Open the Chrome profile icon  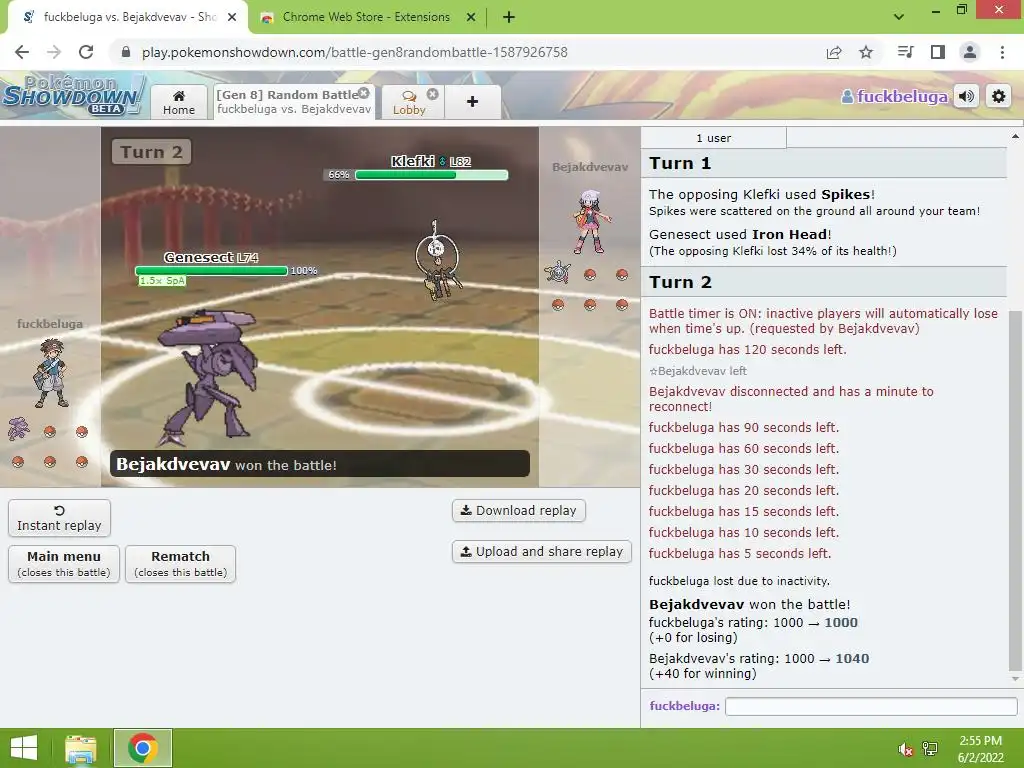[970, 52]
